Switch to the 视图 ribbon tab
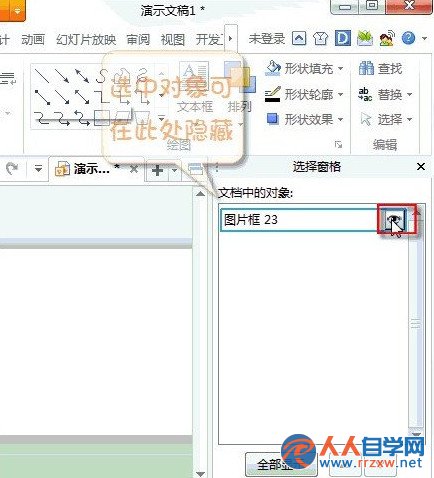 point(173,40)
